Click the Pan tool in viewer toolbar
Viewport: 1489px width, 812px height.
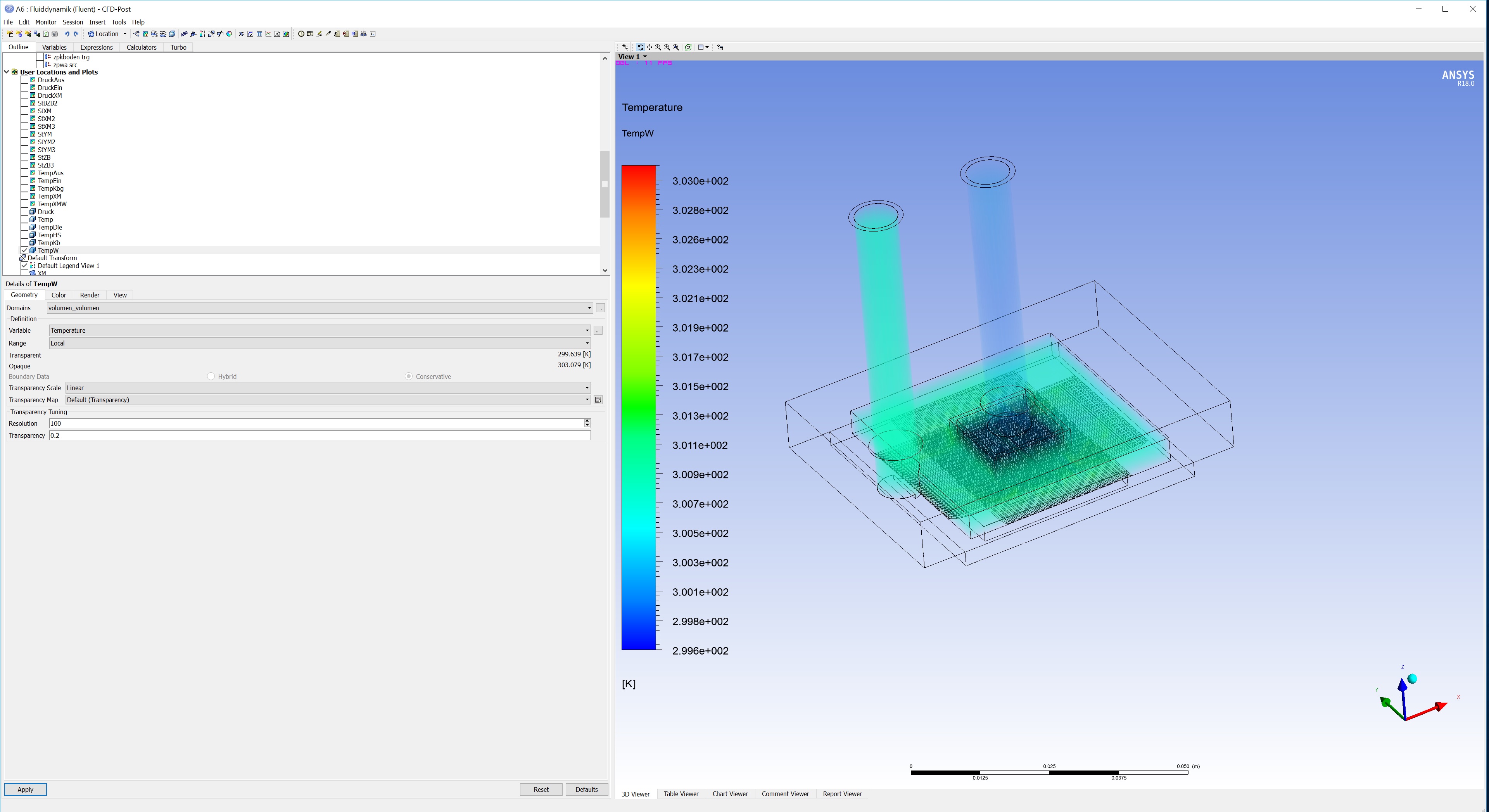pyautogui.click(x=649, y=47)
